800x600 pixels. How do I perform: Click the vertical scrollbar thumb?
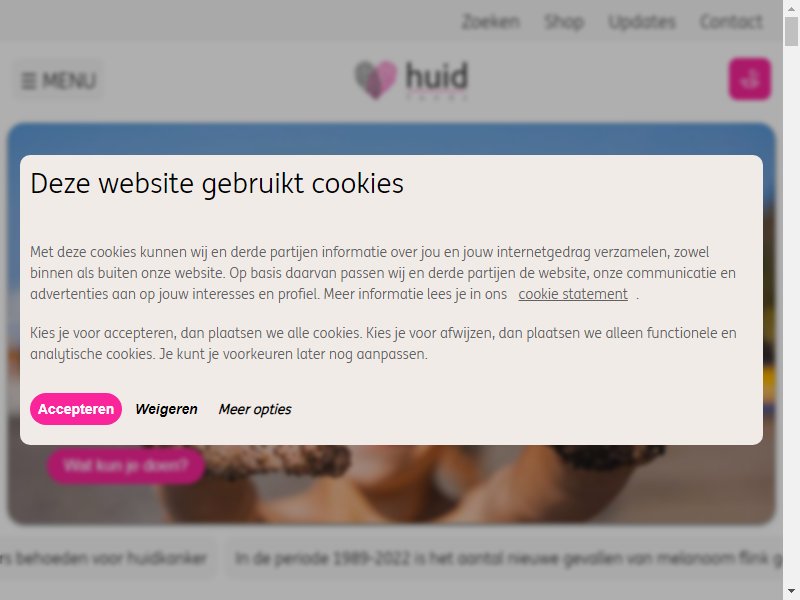point(791,31)
